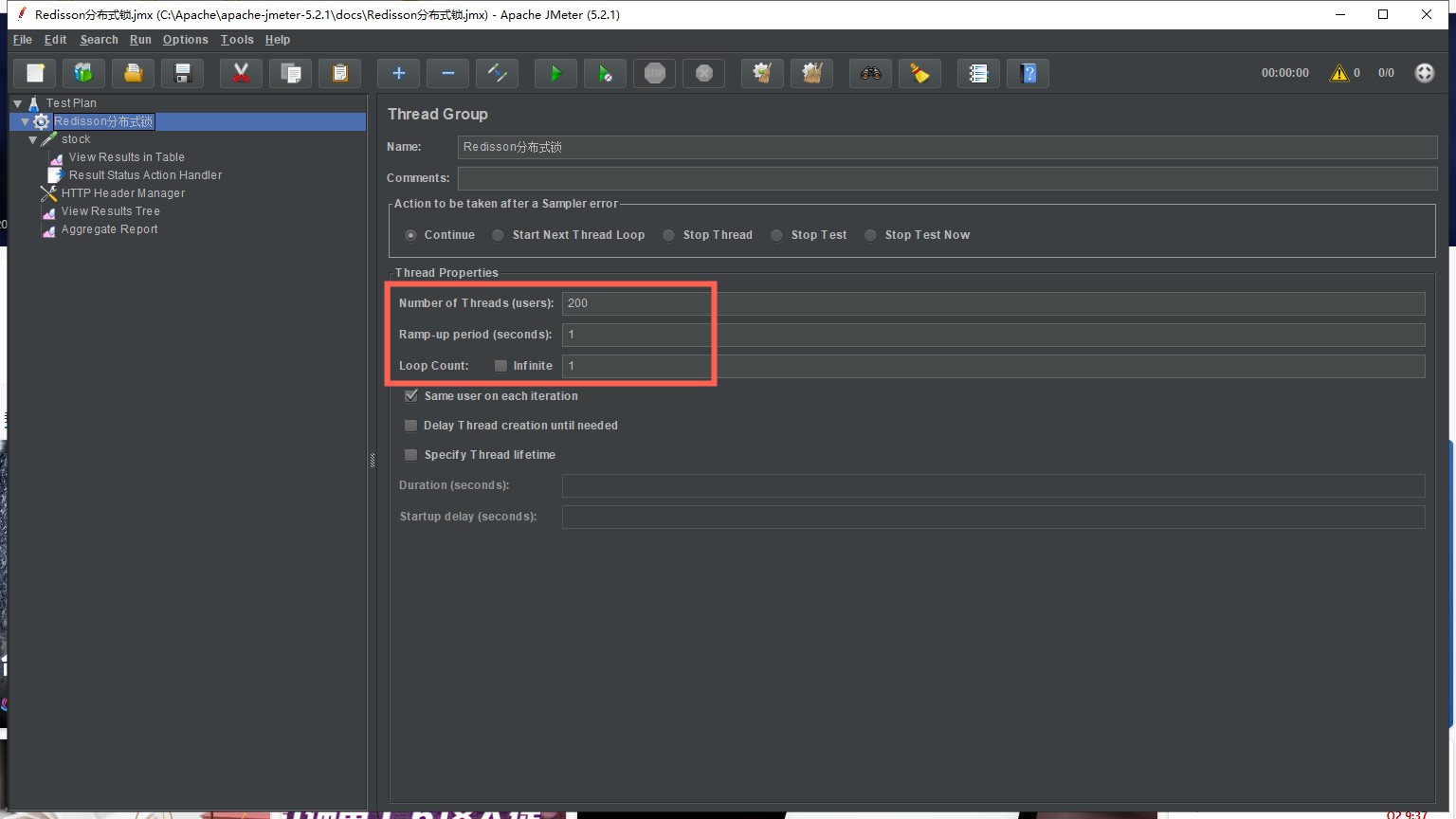Image resolution: width=1456 pixels, height=819 pixels.
Task: Click the Clear results broom icon
Action: [762, 73]
